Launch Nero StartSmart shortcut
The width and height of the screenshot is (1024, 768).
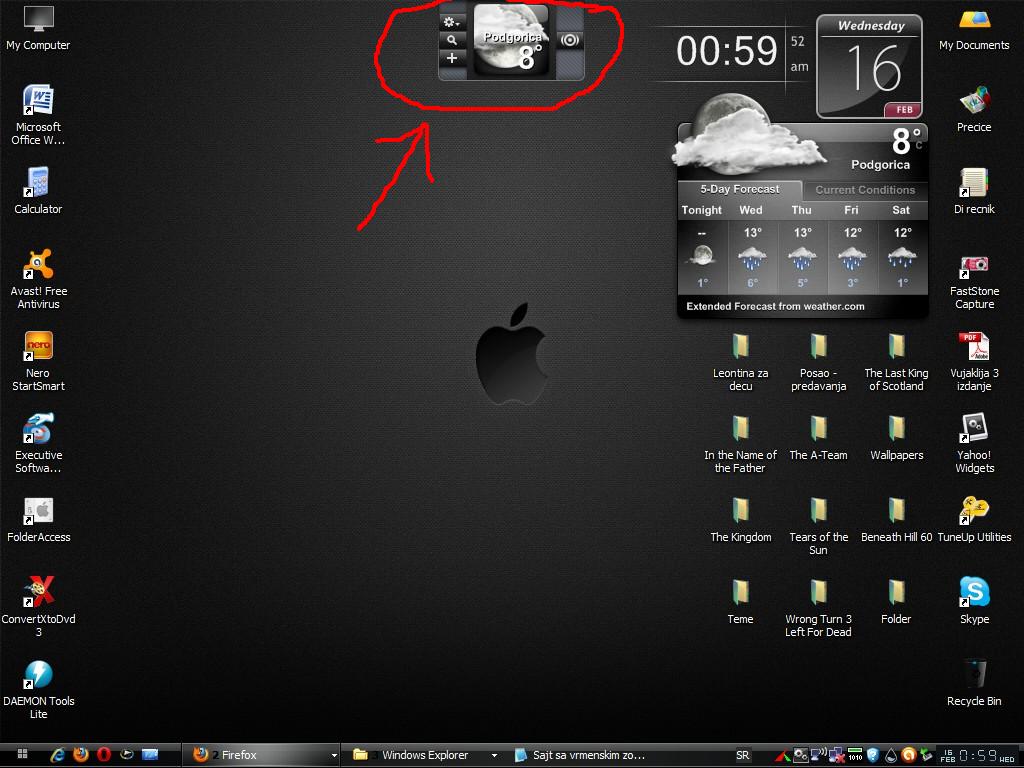tap(38, 361)
